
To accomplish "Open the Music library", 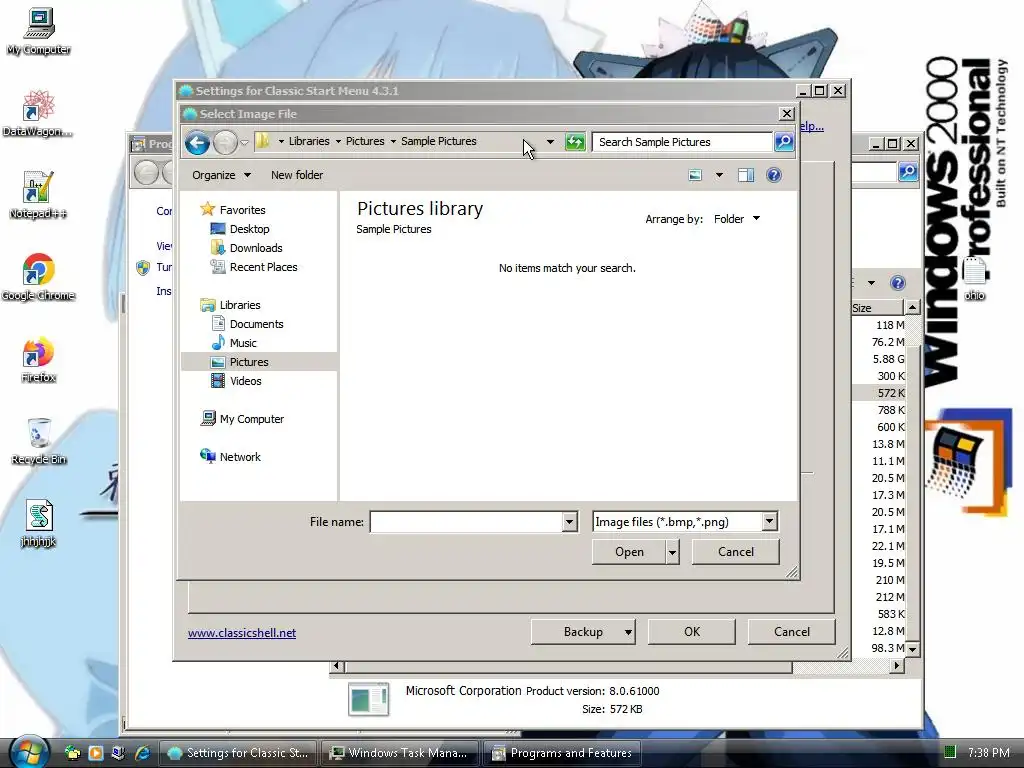I will click(242, 343).
